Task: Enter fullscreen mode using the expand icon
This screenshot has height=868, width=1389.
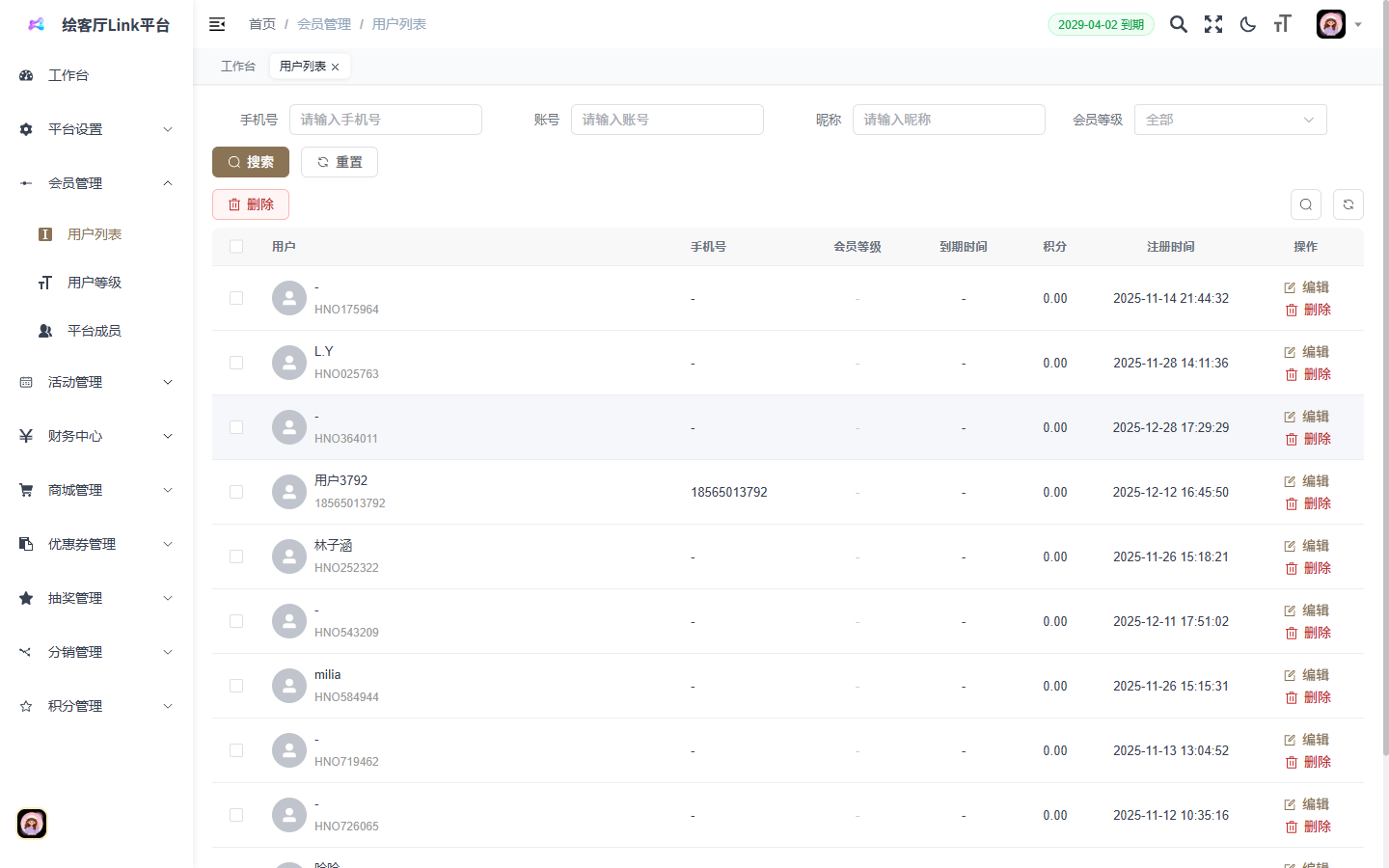Action: coord(1212,24)
